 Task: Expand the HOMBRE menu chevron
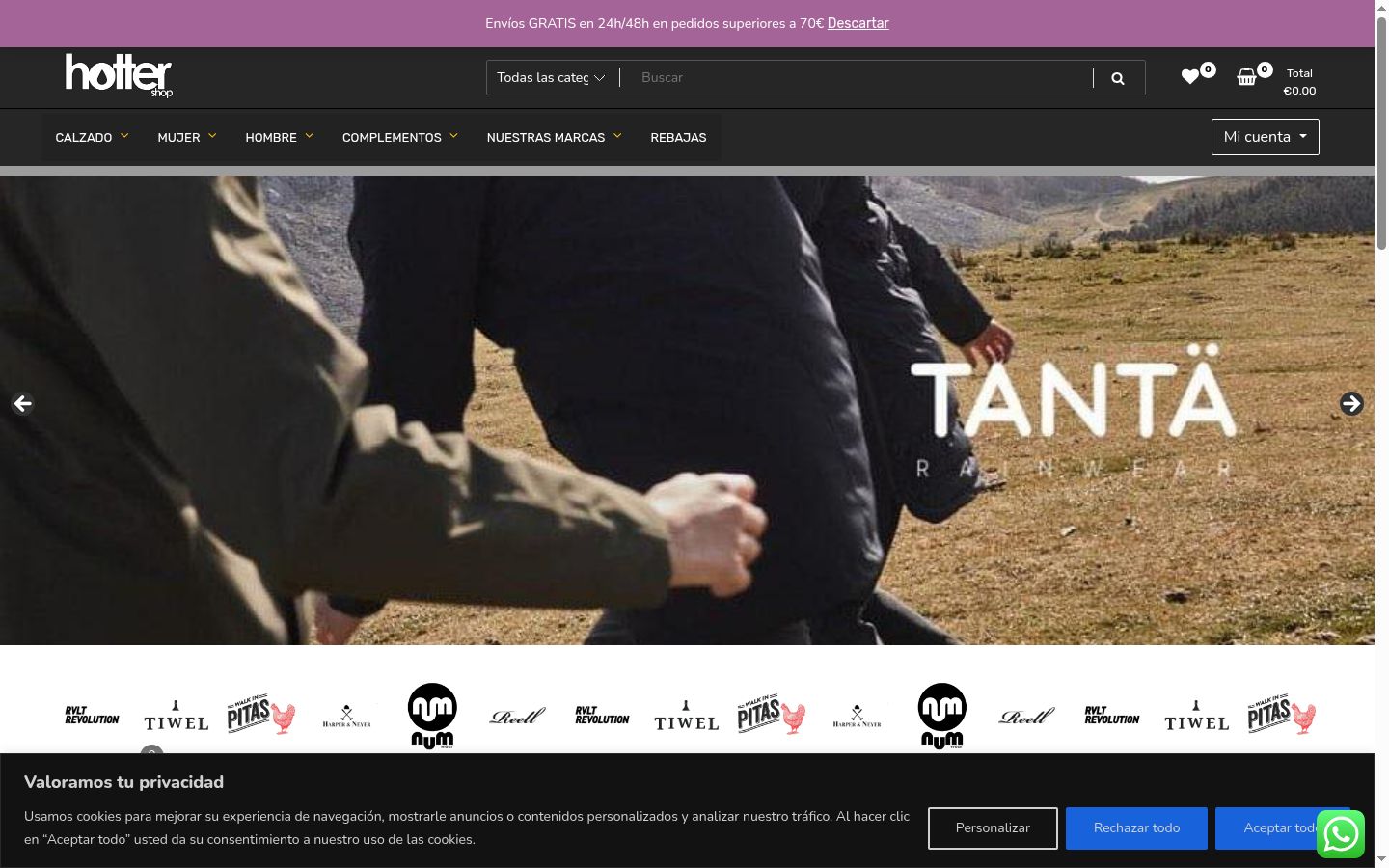tap(309, 136)
